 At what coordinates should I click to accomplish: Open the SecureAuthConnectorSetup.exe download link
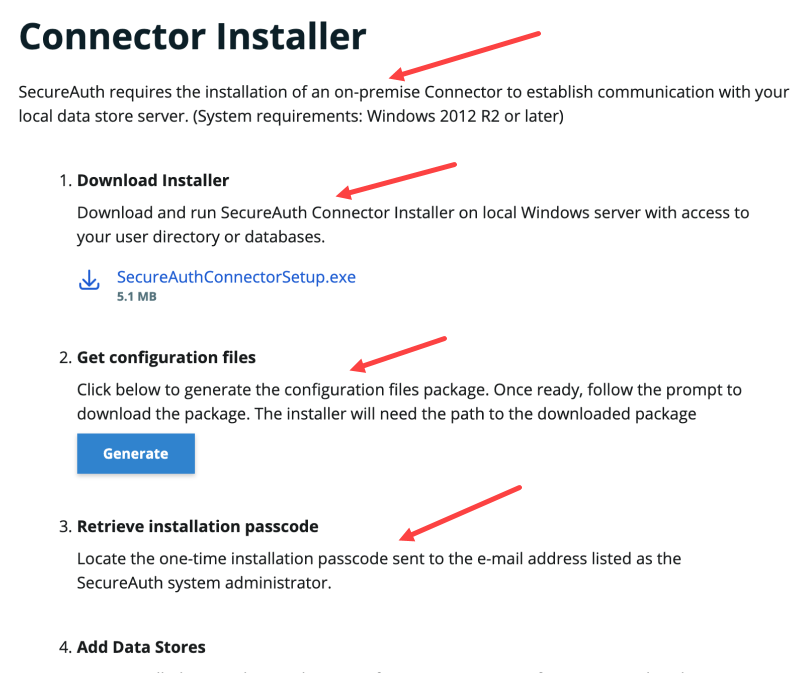click(236, 277)
